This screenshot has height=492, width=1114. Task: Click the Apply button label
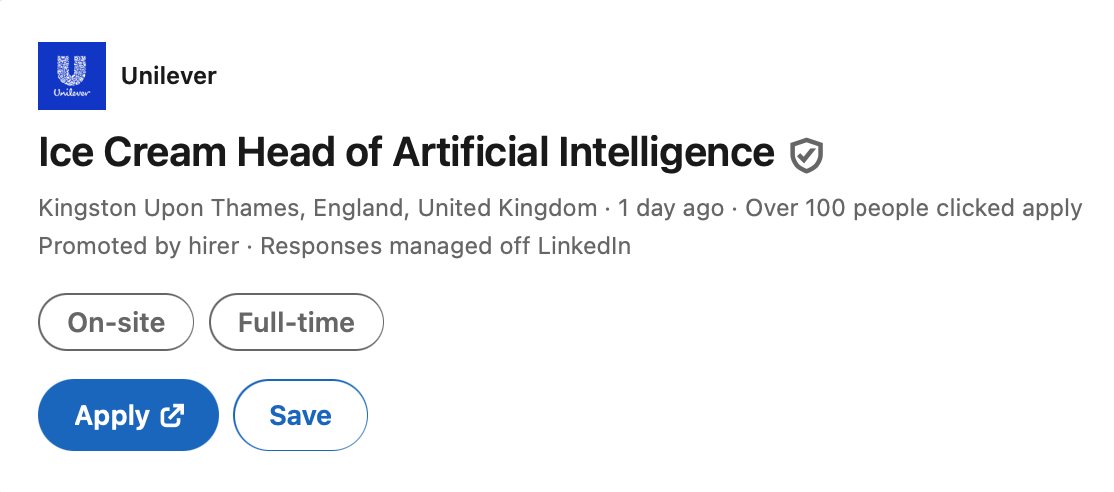pos(112,415)
